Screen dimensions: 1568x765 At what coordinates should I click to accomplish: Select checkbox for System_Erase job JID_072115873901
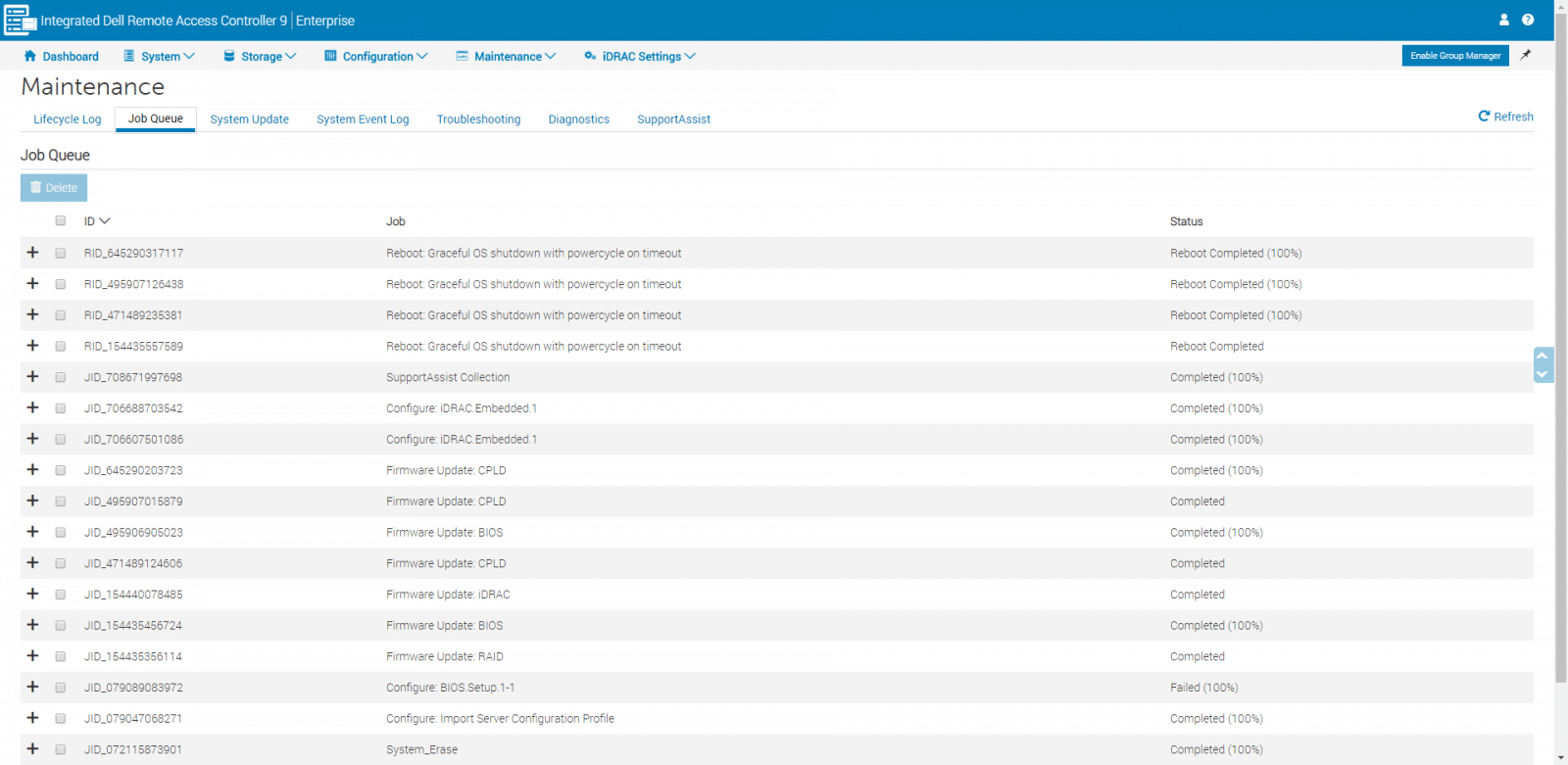(x=61, y=749)
